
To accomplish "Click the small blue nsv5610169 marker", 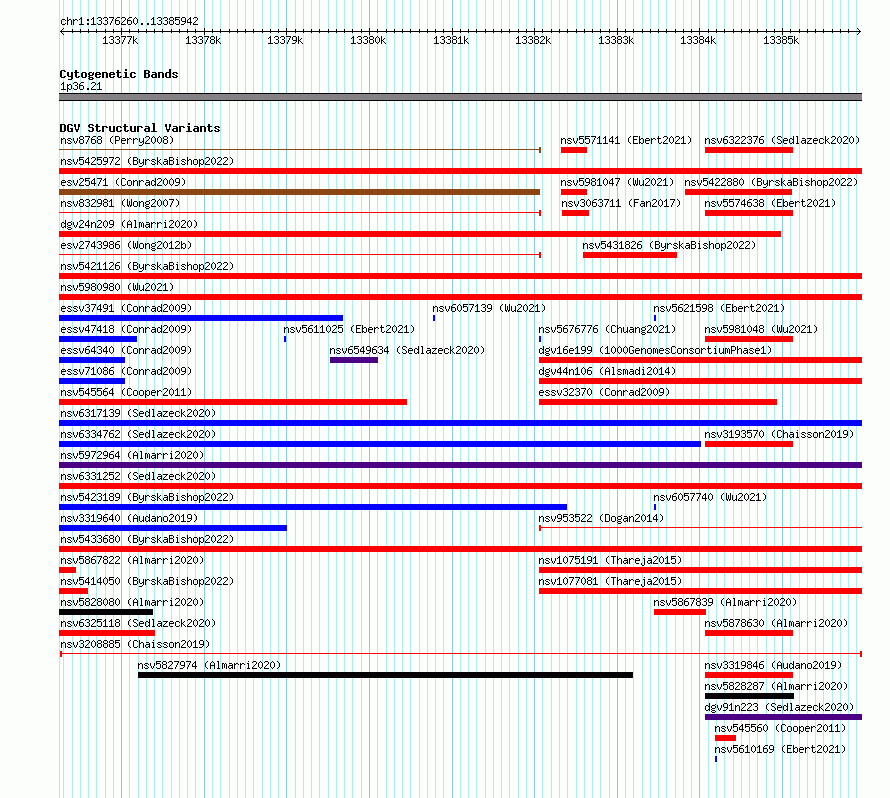I will 716,759.
